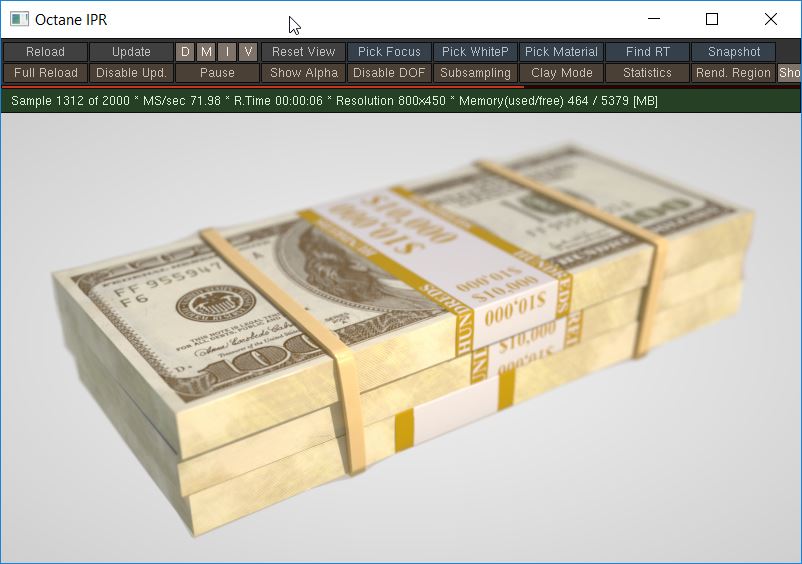Toggle Show Alpha
Image resolution: width=802 pixels, height=564 pixels.
pyautogui.click(x=303, y=73)
